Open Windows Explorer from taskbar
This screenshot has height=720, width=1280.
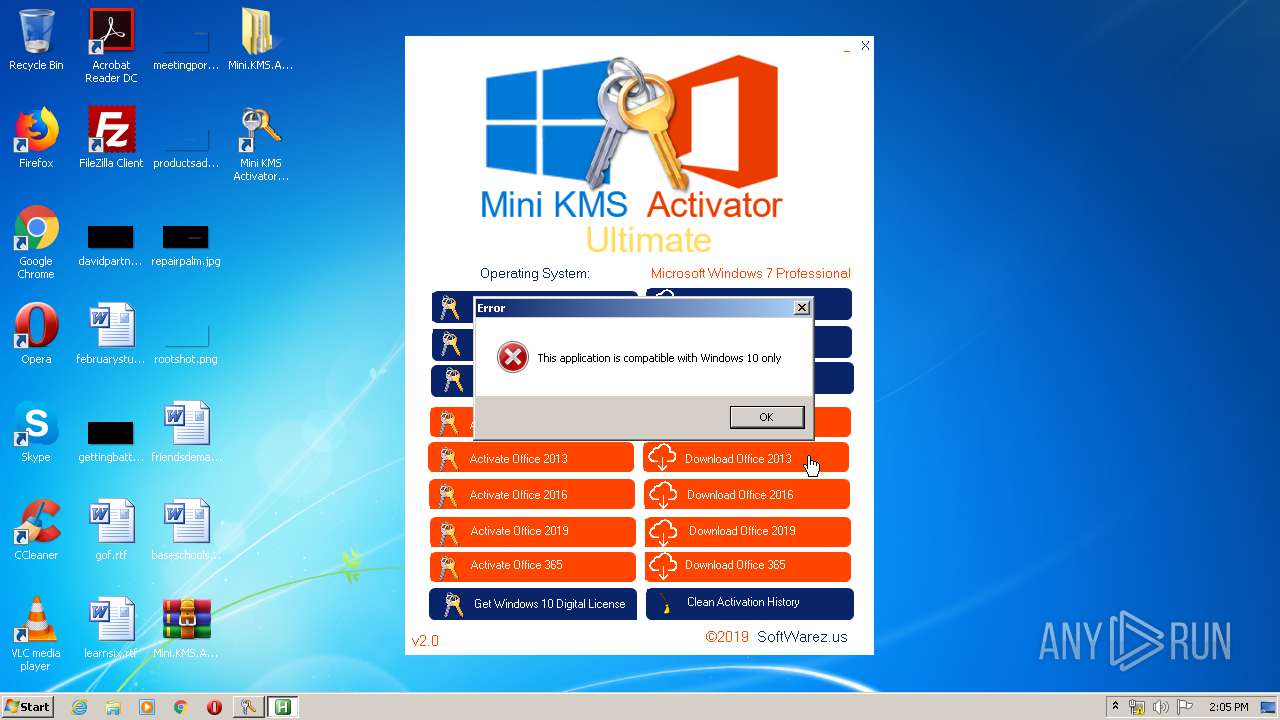coord(113,707)
